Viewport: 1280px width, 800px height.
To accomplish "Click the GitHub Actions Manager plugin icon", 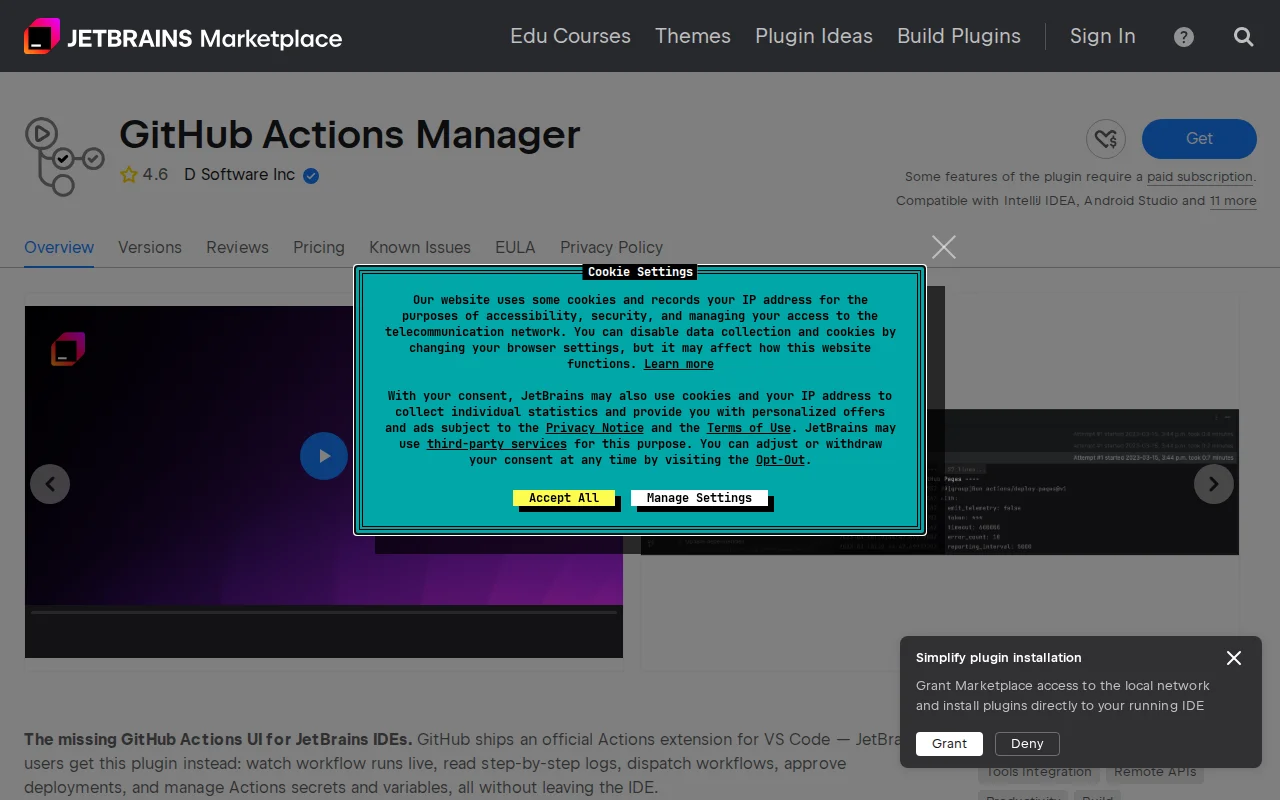I will [64, 156].
